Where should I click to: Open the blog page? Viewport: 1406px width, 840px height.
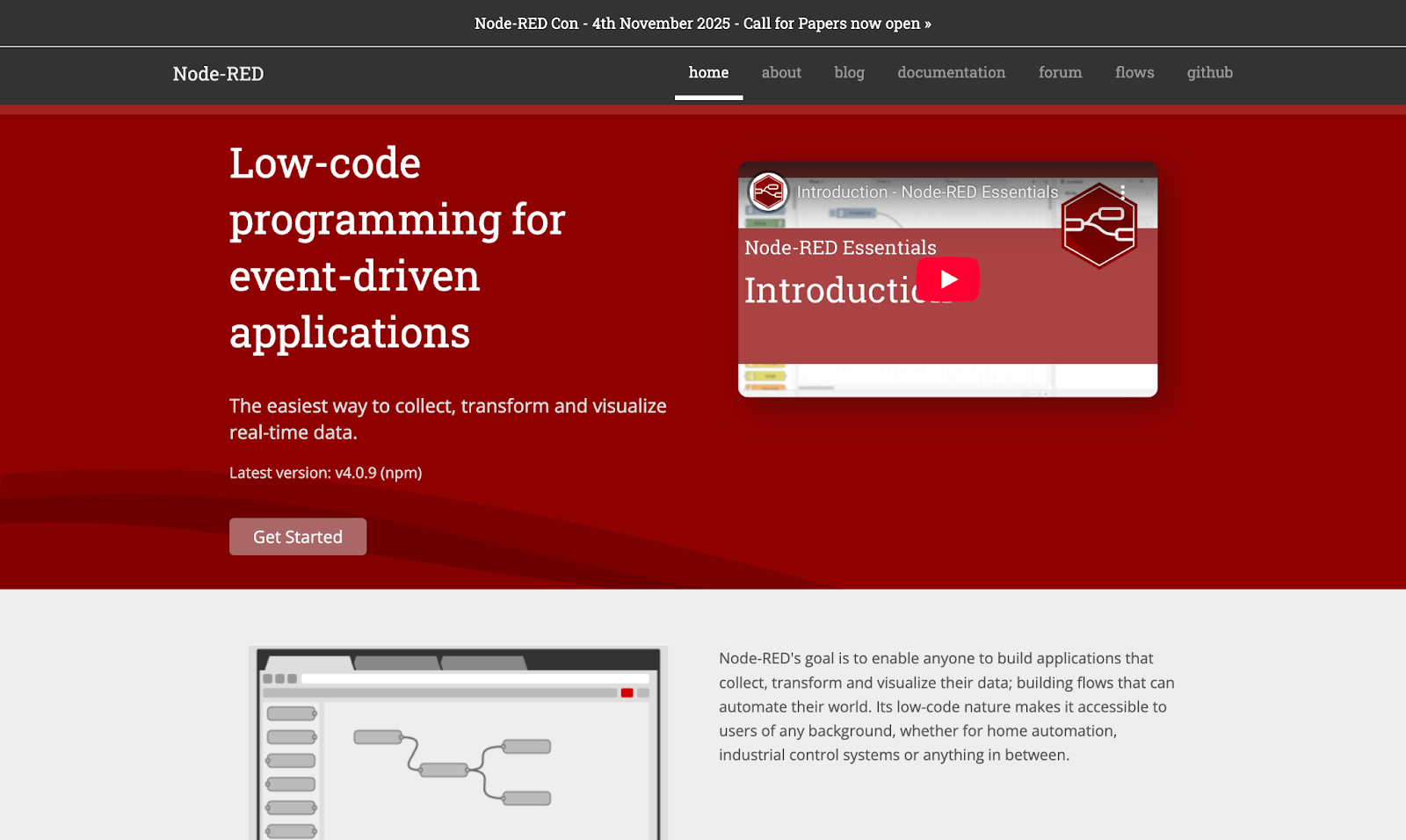849,73
